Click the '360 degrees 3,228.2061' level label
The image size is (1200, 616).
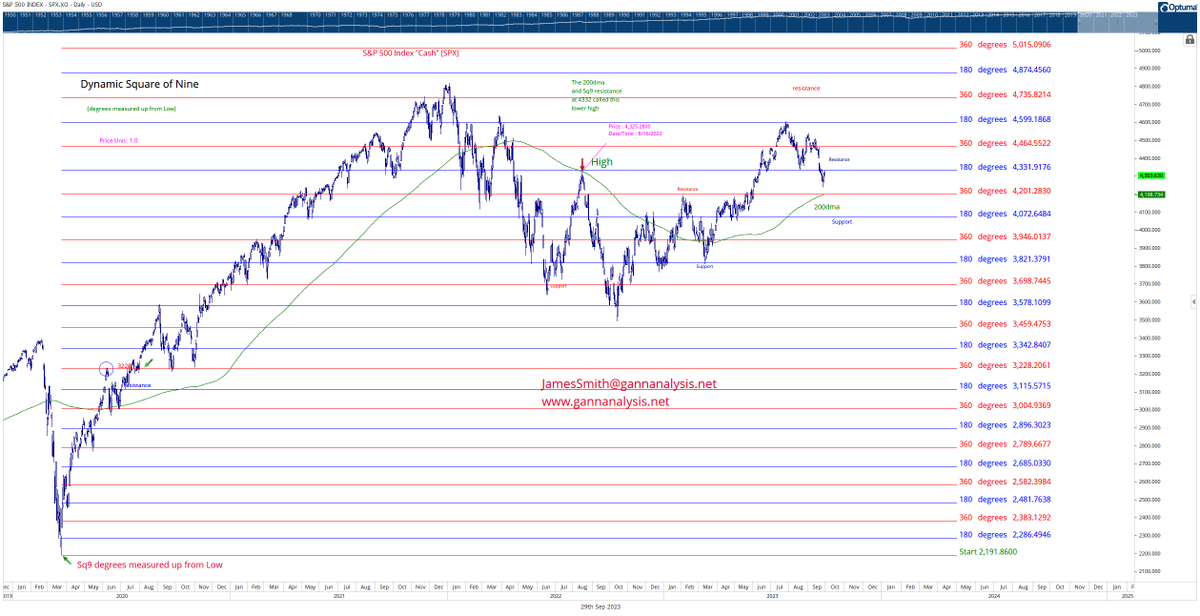coord(1005,366)
